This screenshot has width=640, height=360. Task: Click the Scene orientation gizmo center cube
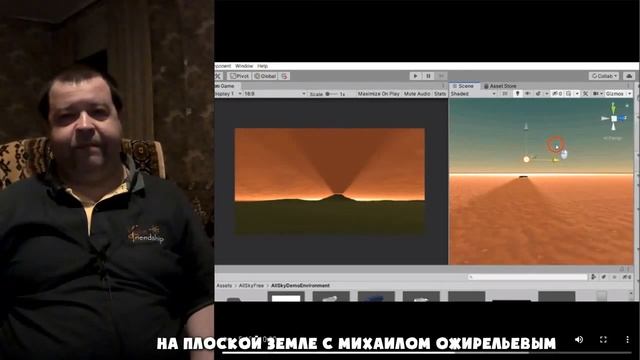(614, 118)
